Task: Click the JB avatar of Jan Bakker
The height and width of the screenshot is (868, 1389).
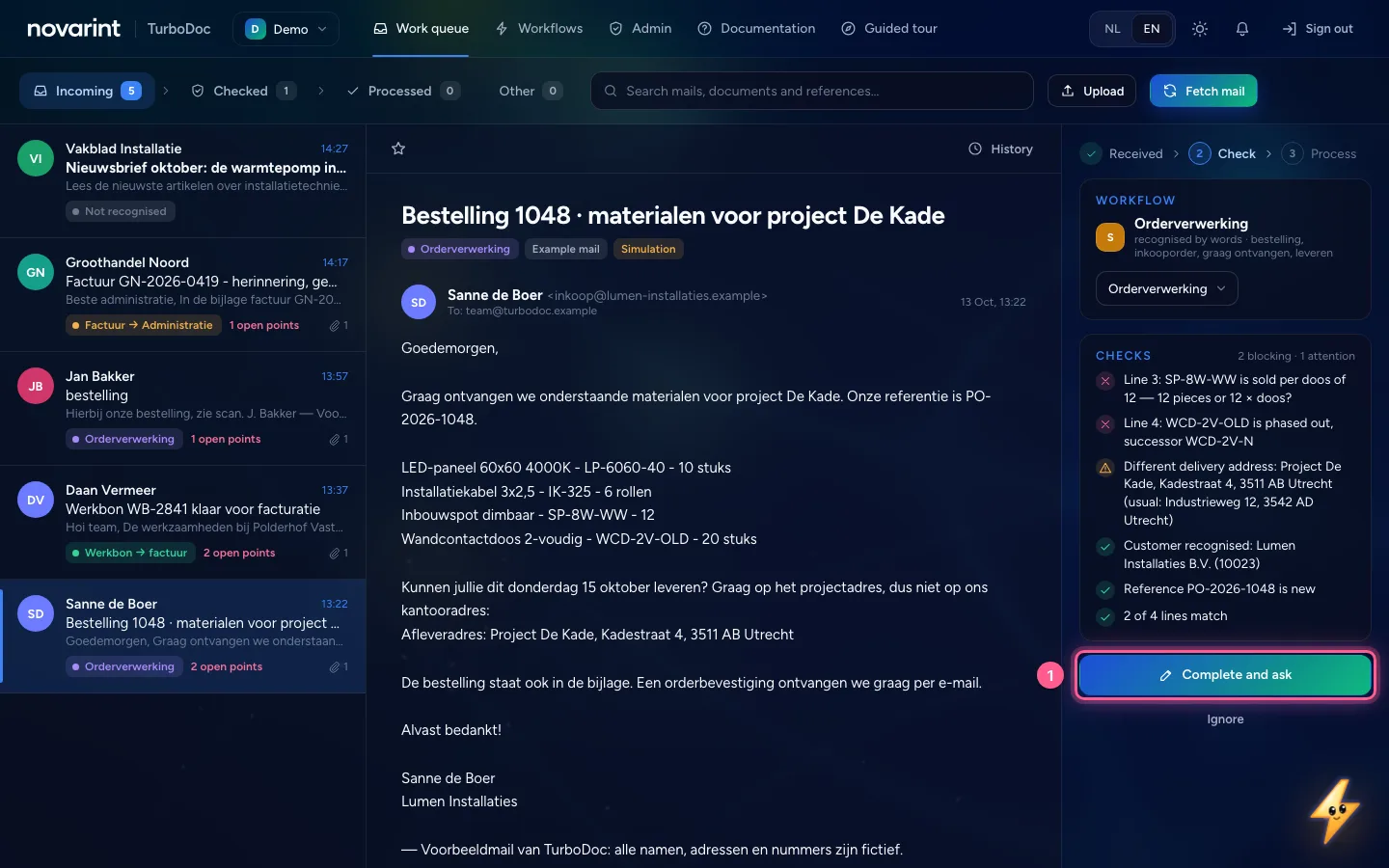Action: tap(36, 387)
